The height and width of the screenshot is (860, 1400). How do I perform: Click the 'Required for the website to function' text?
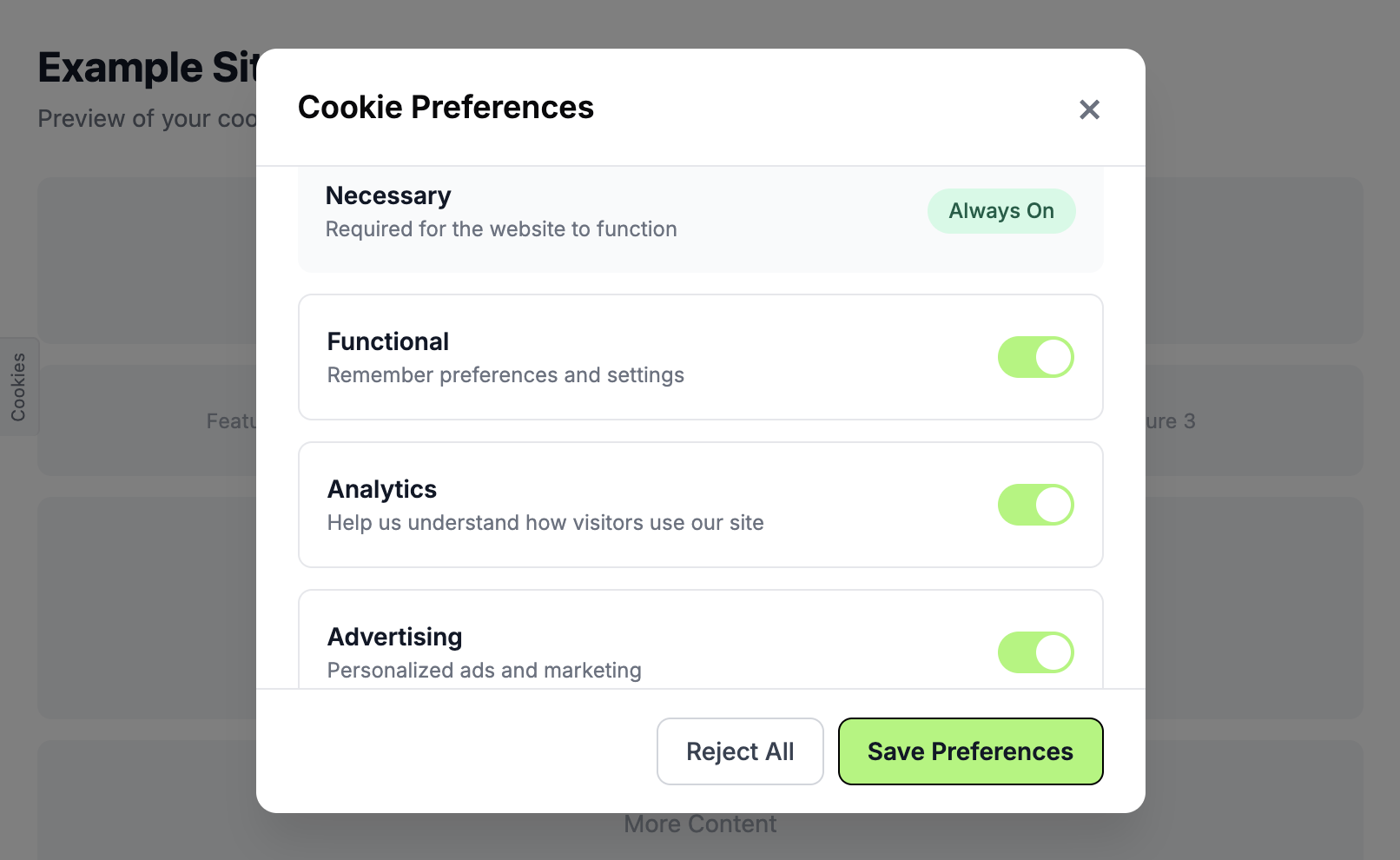point(501,229)
